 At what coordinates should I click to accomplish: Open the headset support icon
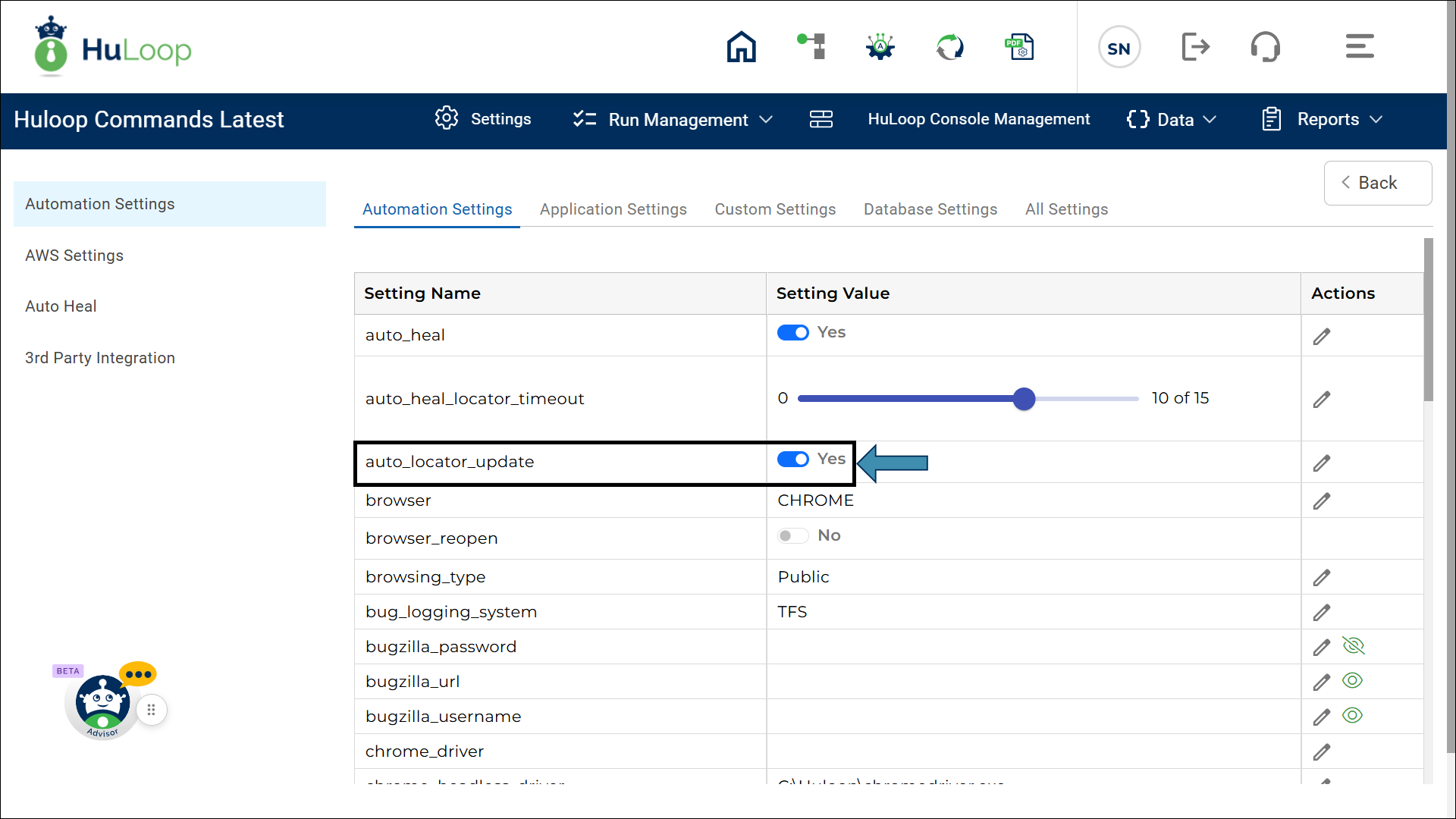click(x=1265, y=47)
